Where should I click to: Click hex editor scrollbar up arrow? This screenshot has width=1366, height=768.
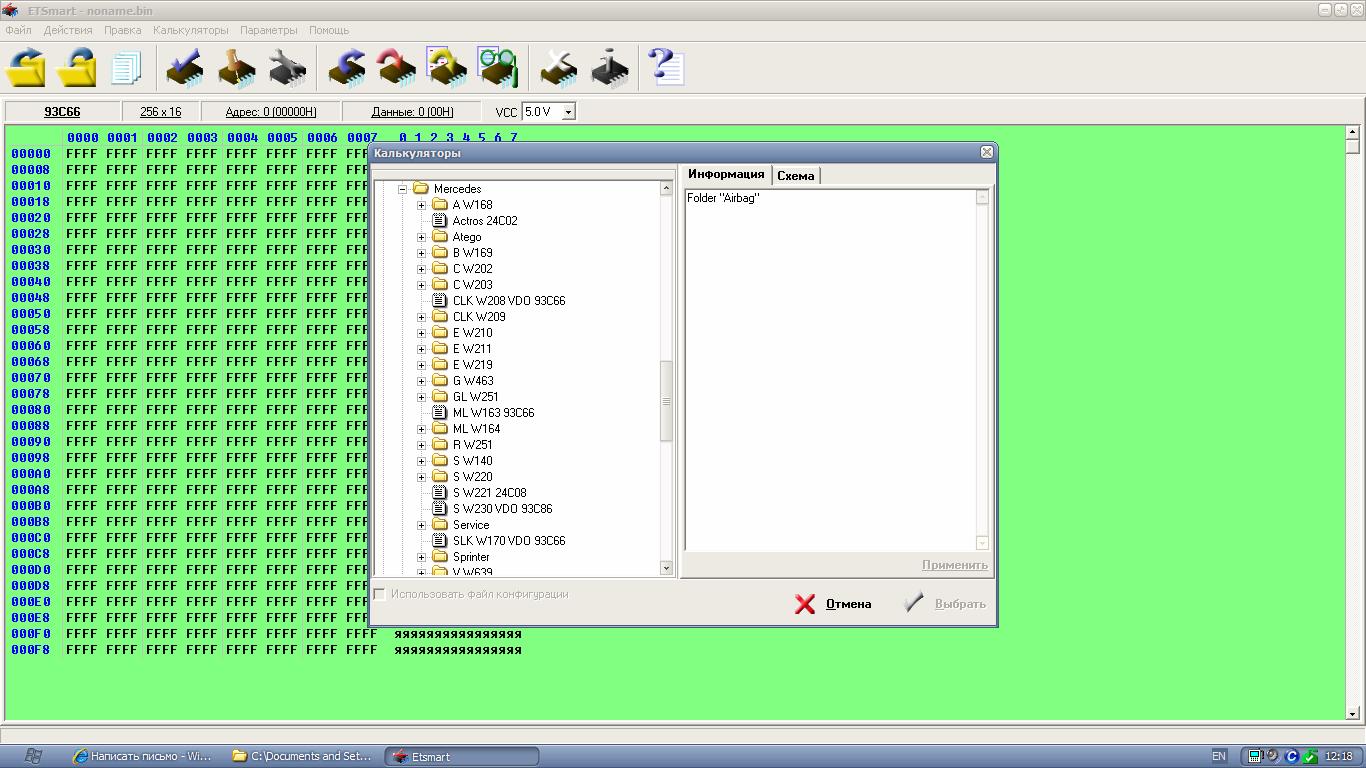tap(1353, 132)
